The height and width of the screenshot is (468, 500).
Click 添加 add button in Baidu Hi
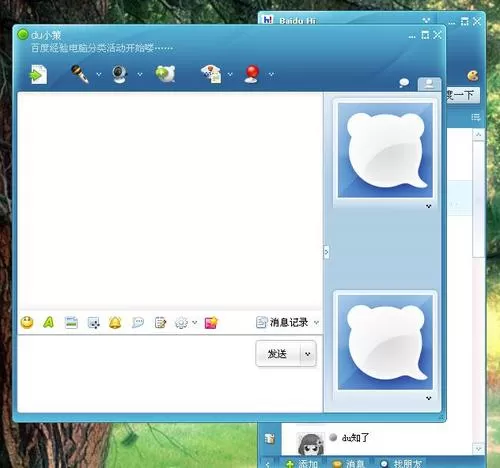click(x=303, y=464)
